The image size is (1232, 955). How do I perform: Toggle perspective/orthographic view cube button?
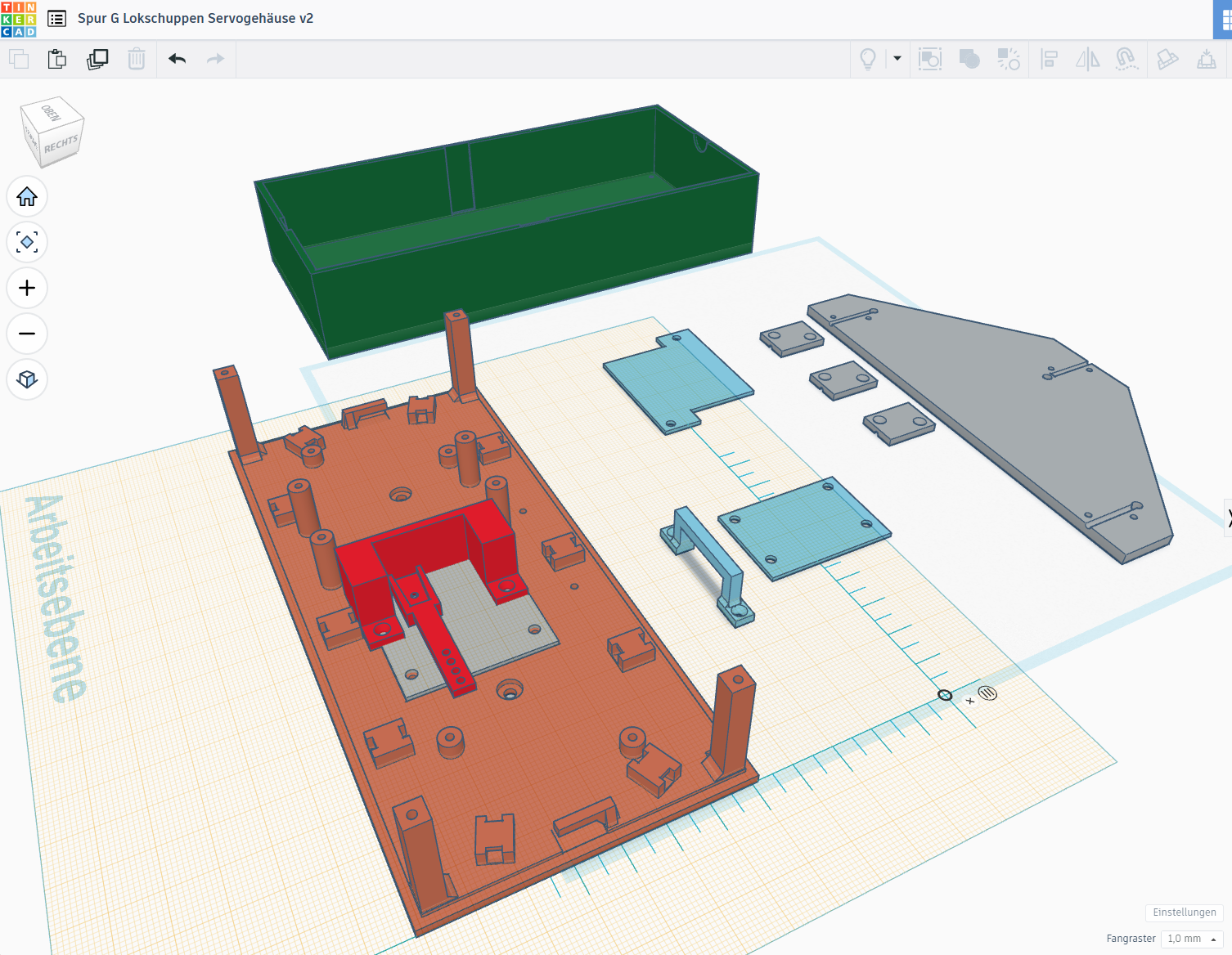point(27,379)
